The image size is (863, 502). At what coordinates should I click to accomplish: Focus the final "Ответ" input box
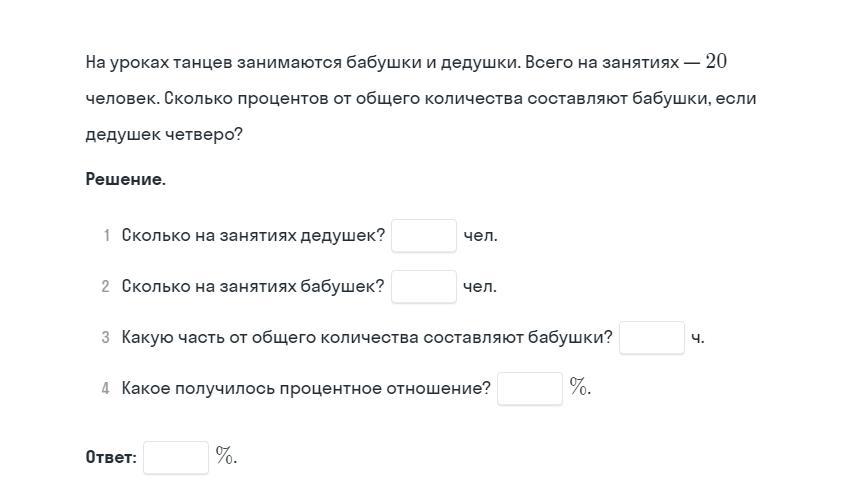click(176, 458)
